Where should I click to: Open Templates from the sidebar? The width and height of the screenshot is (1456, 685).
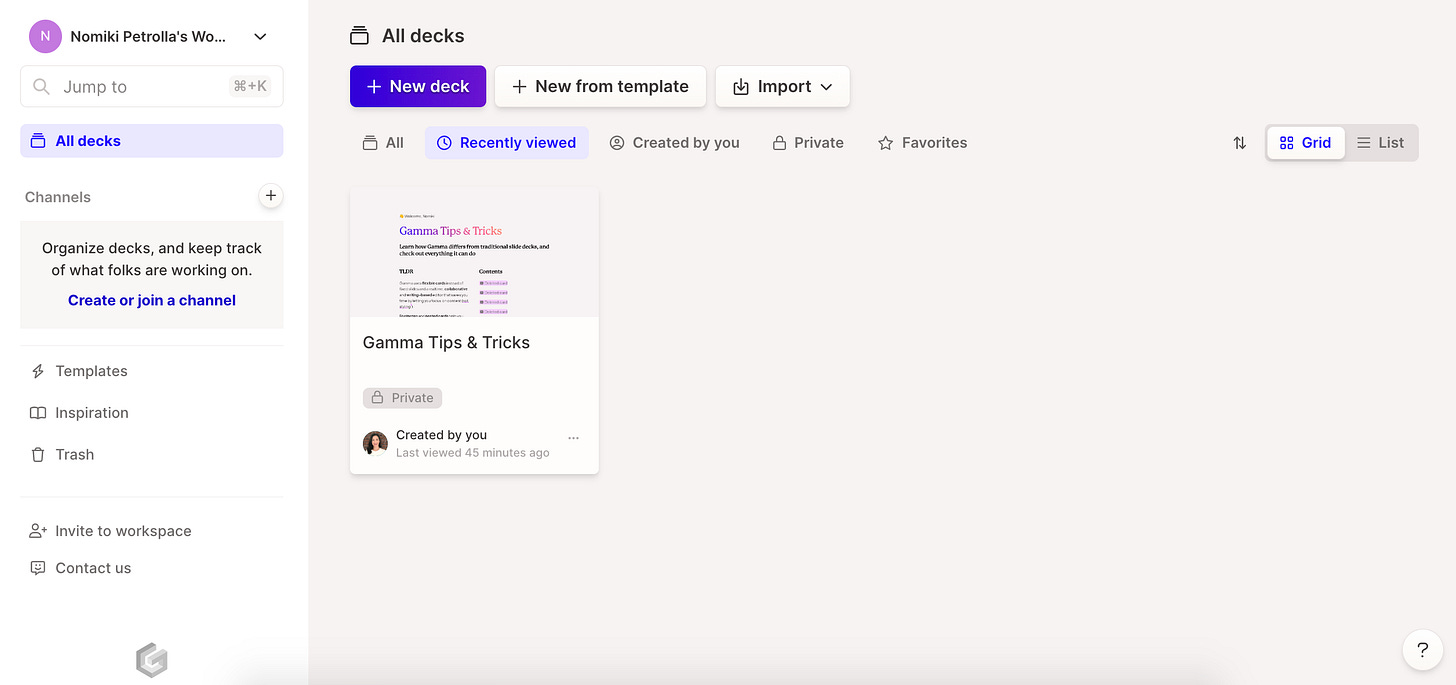[x=91, y=371]
